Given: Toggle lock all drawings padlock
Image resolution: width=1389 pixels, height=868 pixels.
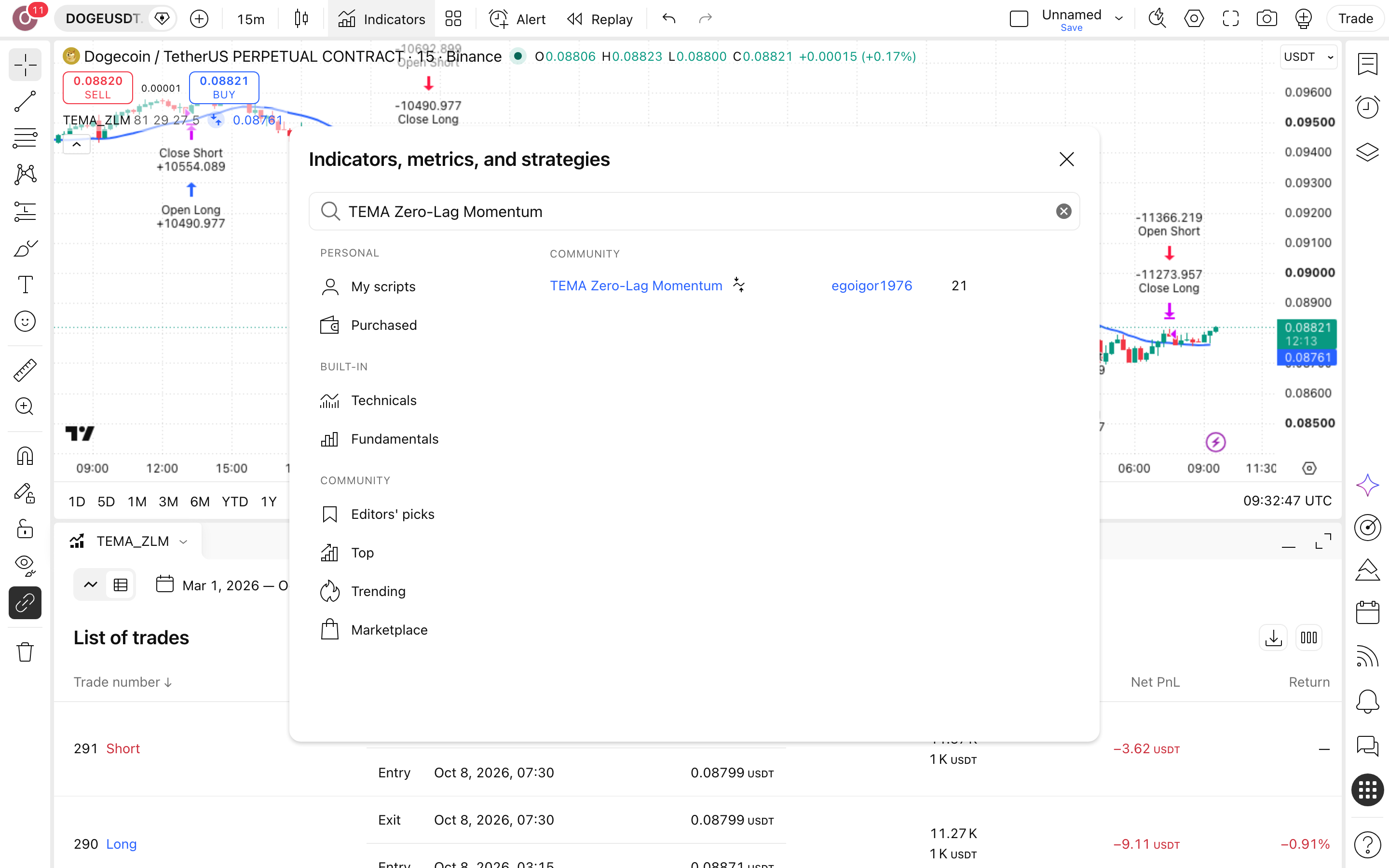Looking at the screenshot, I should [25, 529].
